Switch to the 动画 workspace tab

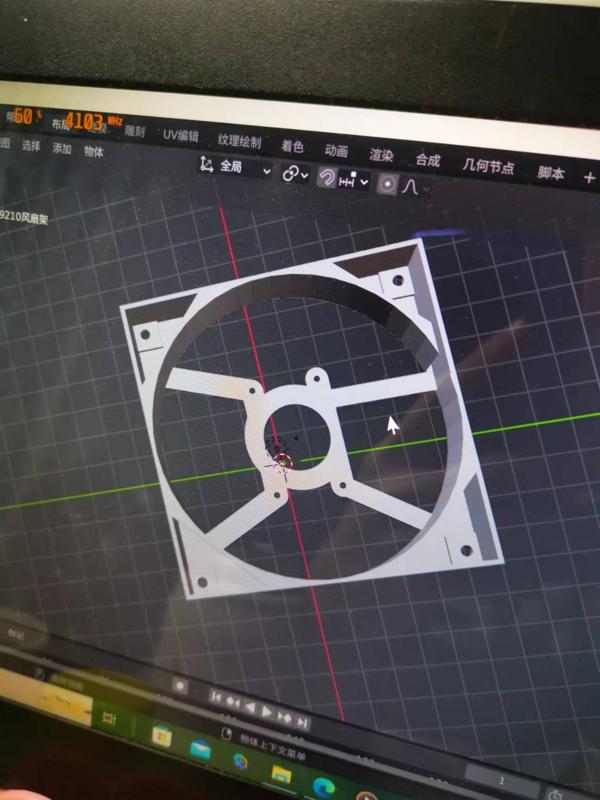[336, 151]
